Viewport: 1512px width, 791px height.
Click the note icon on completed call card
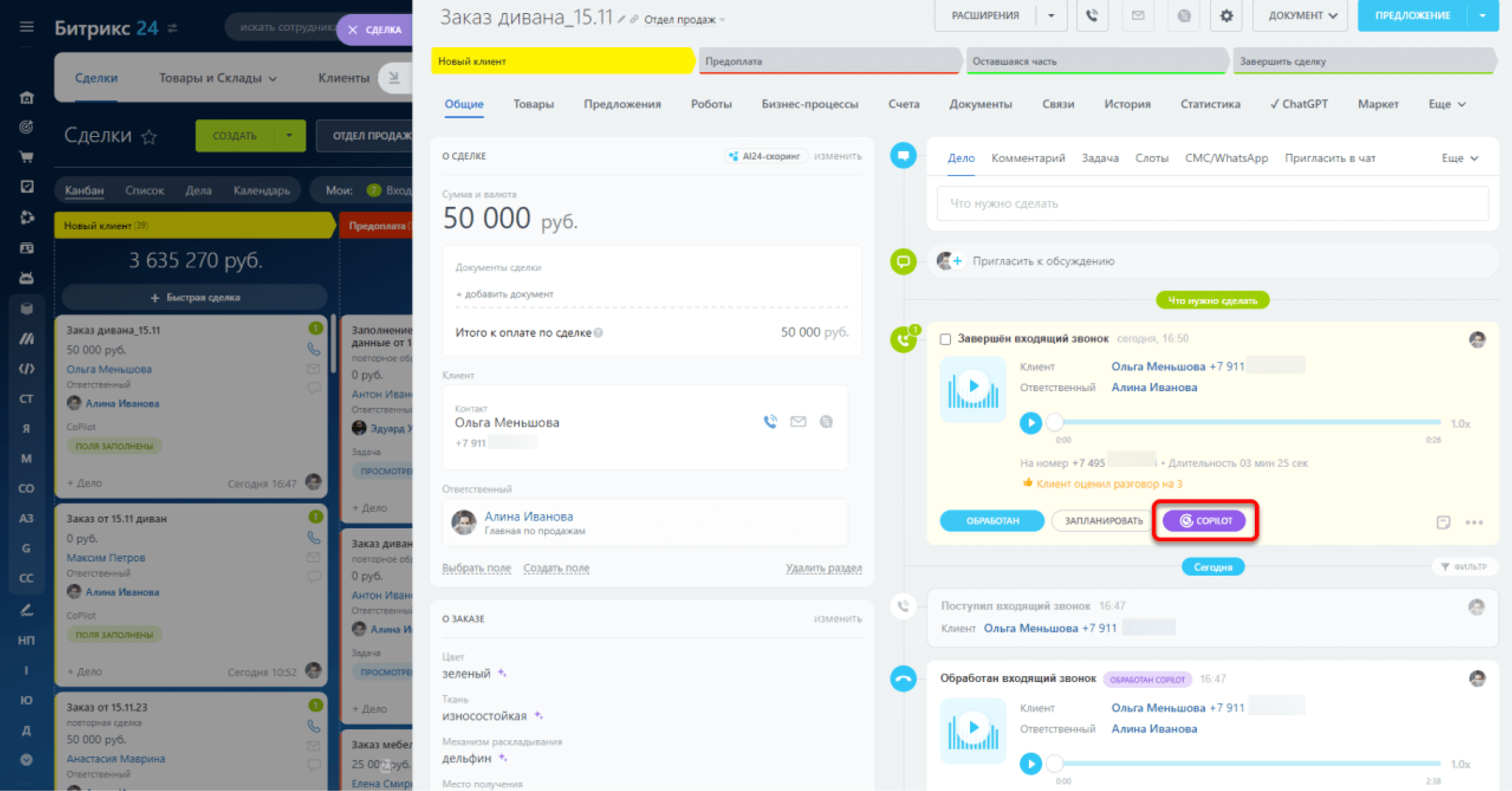coord(1443,523)
